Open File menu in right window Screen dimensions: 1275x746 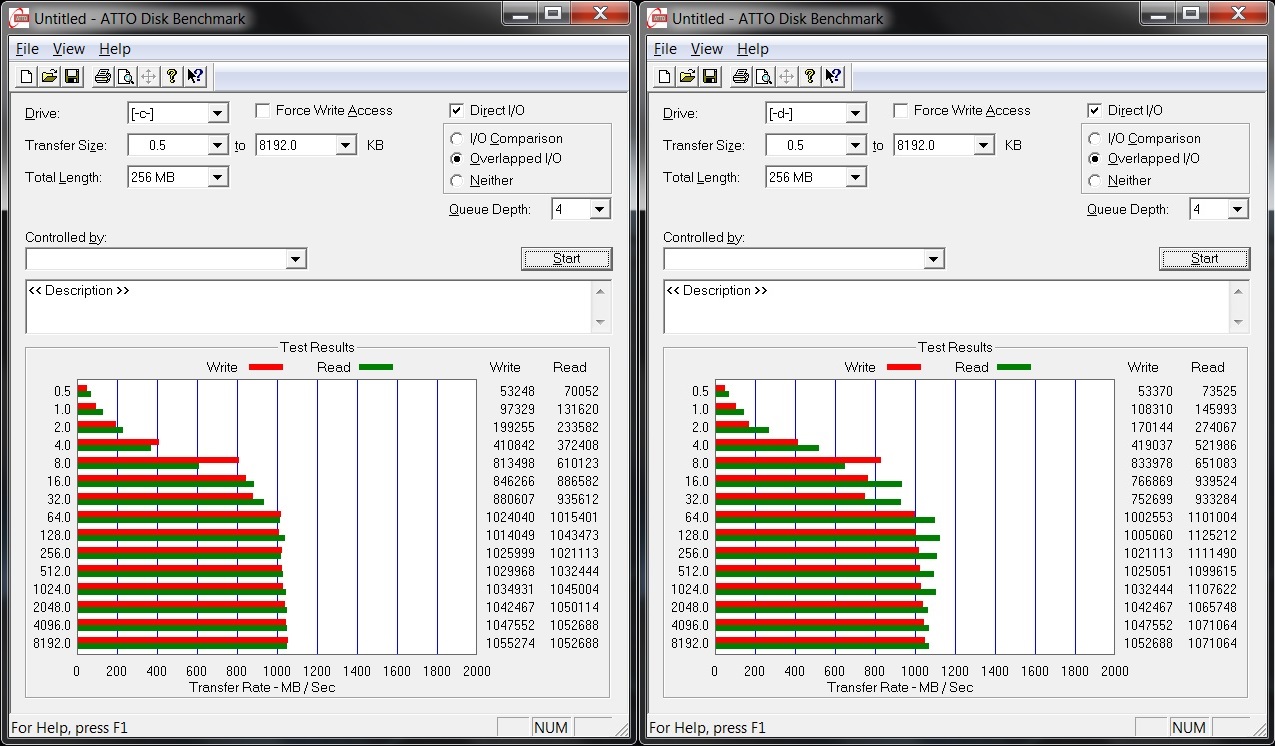tap(665, 49)
